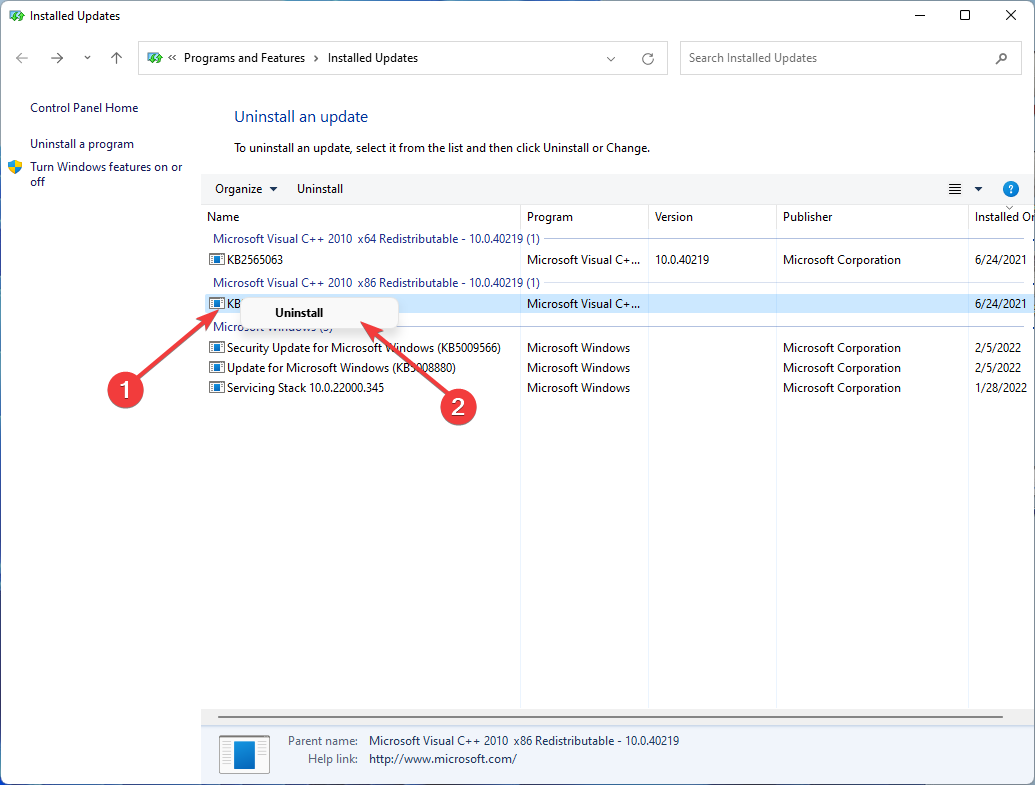Viewport: 1035px width, 785px height.
Task: Click the Forward navigation arrow
Action: pos(57,58)
